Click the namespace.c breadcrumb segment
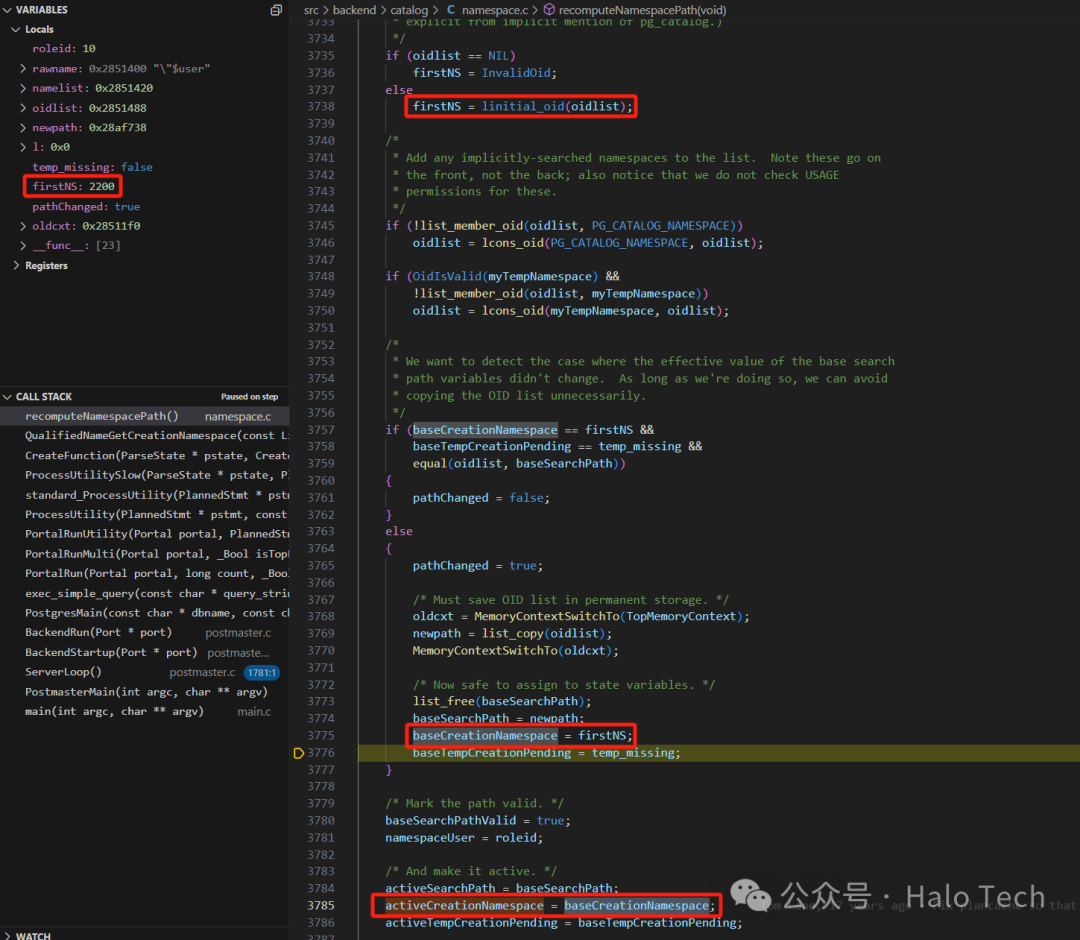1080x940 pixels. 495,10
